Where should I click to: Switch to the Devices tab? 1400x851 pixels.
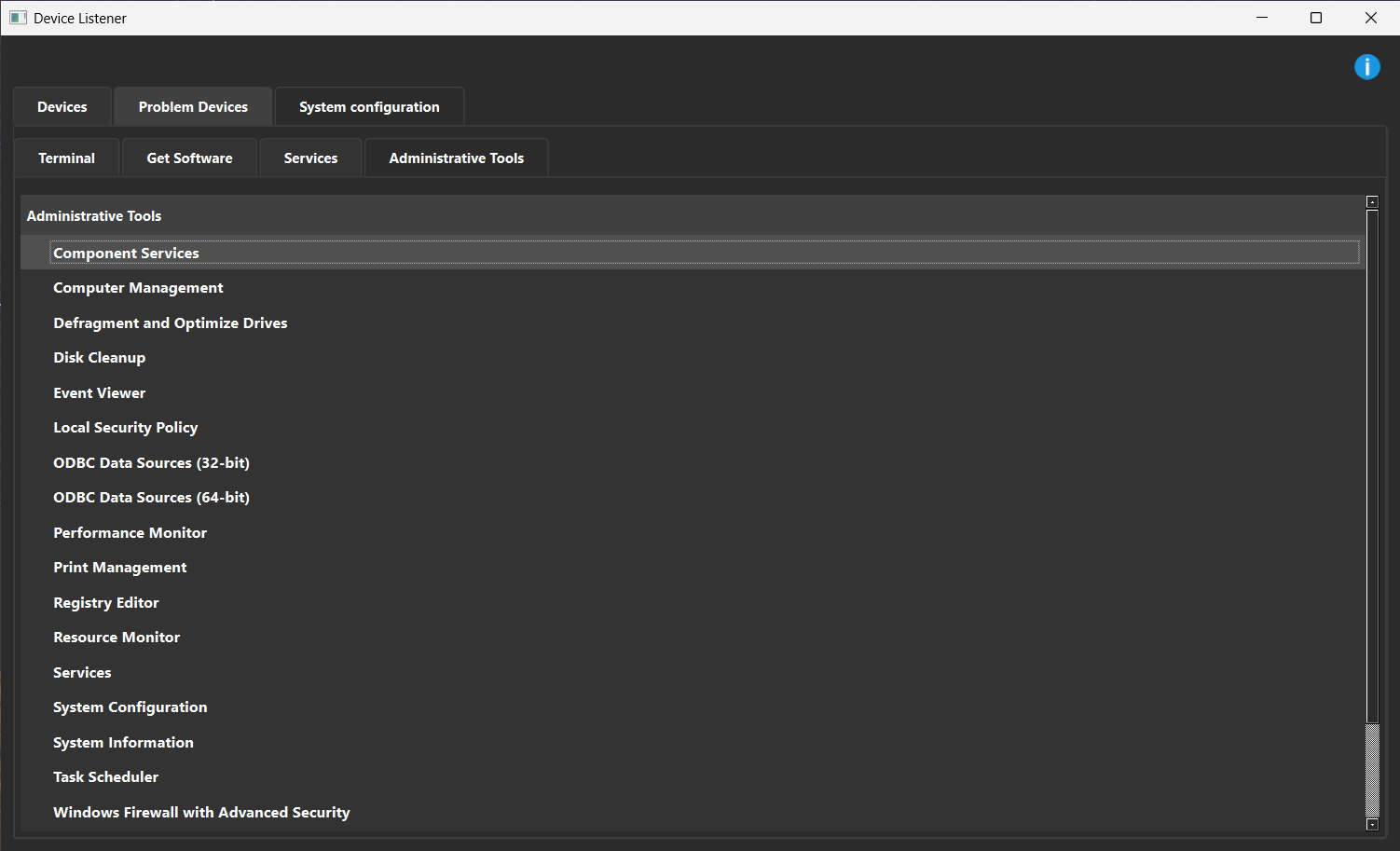[x=62, y=107]
